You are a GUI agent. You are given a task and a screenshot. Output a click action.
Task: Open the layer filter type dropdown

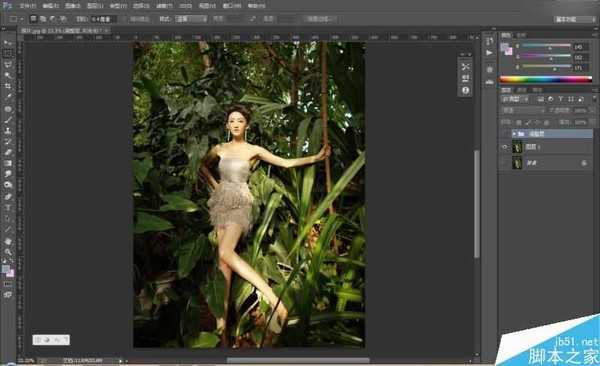tap(515, 99)
